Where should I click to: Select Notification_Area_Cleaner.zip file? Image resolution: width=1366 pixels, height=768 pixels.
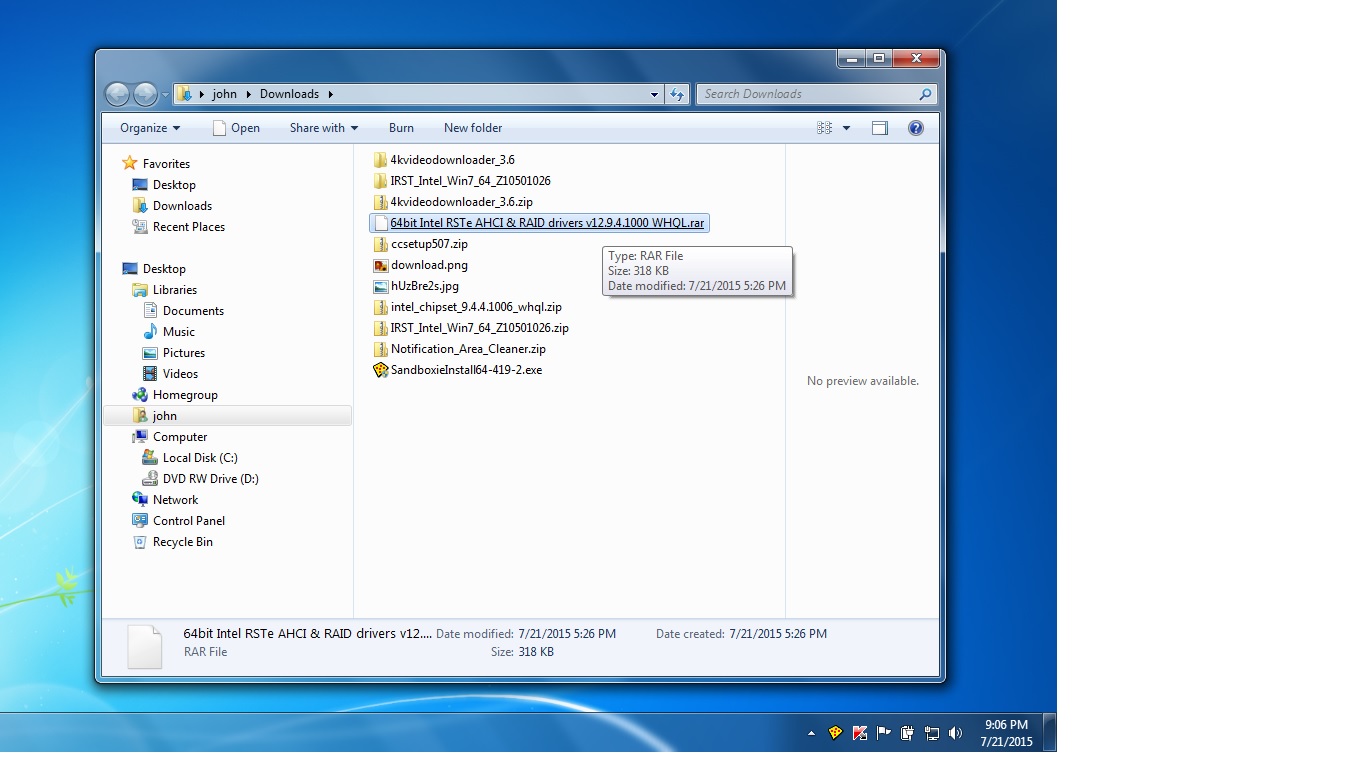click(x=468, y=349)
